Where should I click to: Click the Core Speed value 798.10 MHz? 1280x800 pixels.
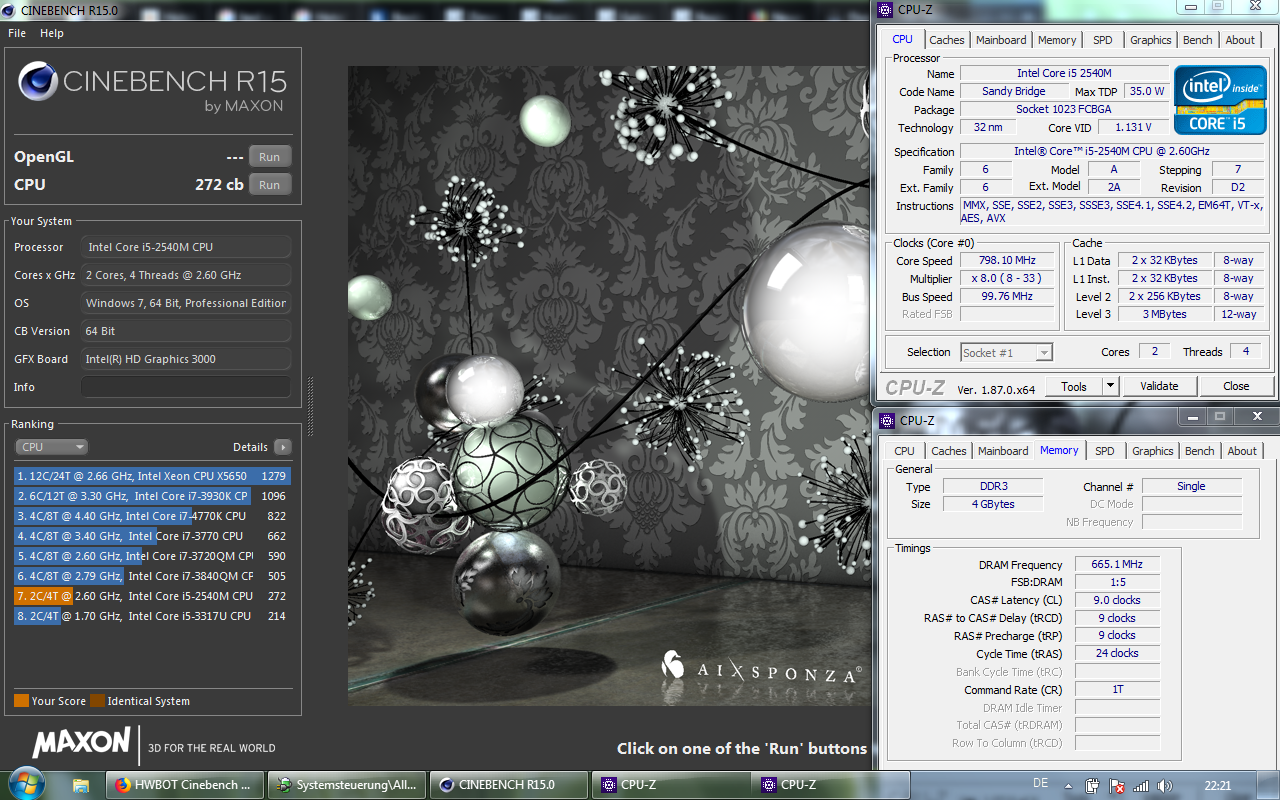(x=1007, y=260)
